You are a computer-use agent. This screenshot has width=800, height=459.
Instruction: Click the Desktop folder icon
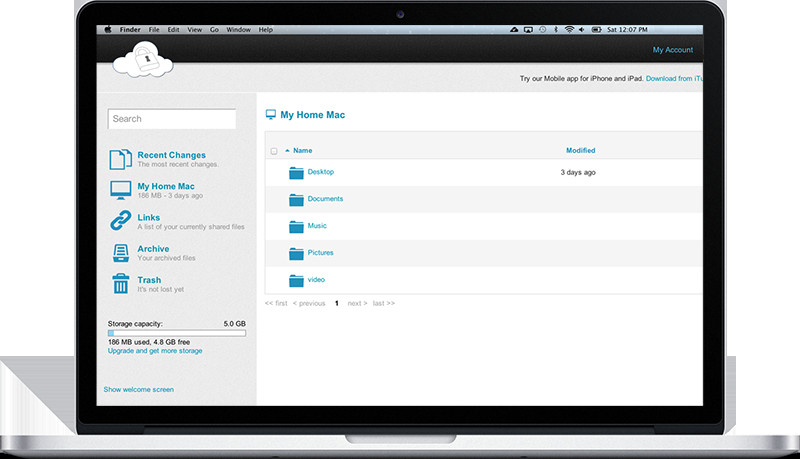click(x=296, y=173)
